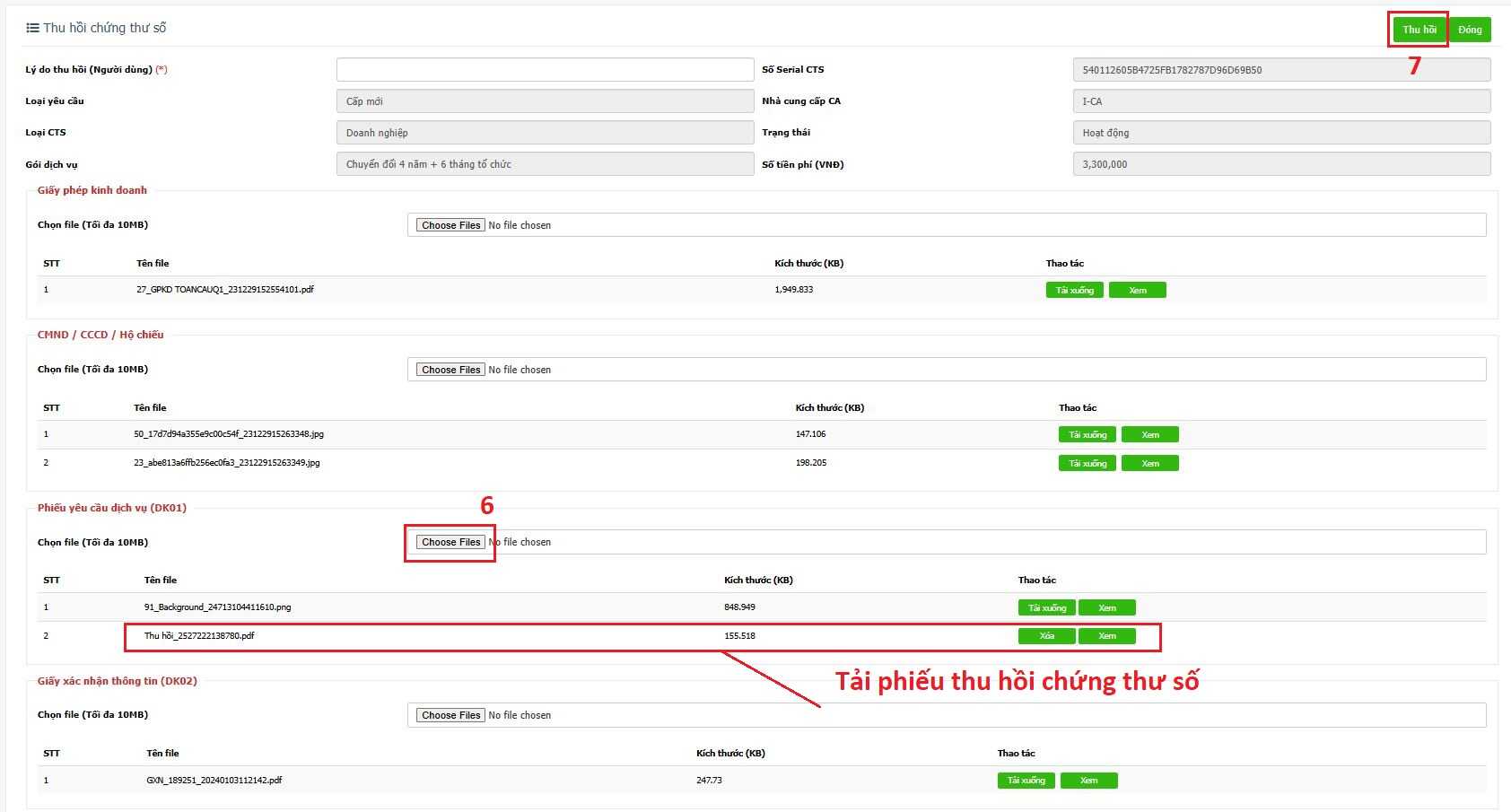Click file name 23_abe813a6ffb256ec0fa3_23122915263349.jpg

pos(227,463)
